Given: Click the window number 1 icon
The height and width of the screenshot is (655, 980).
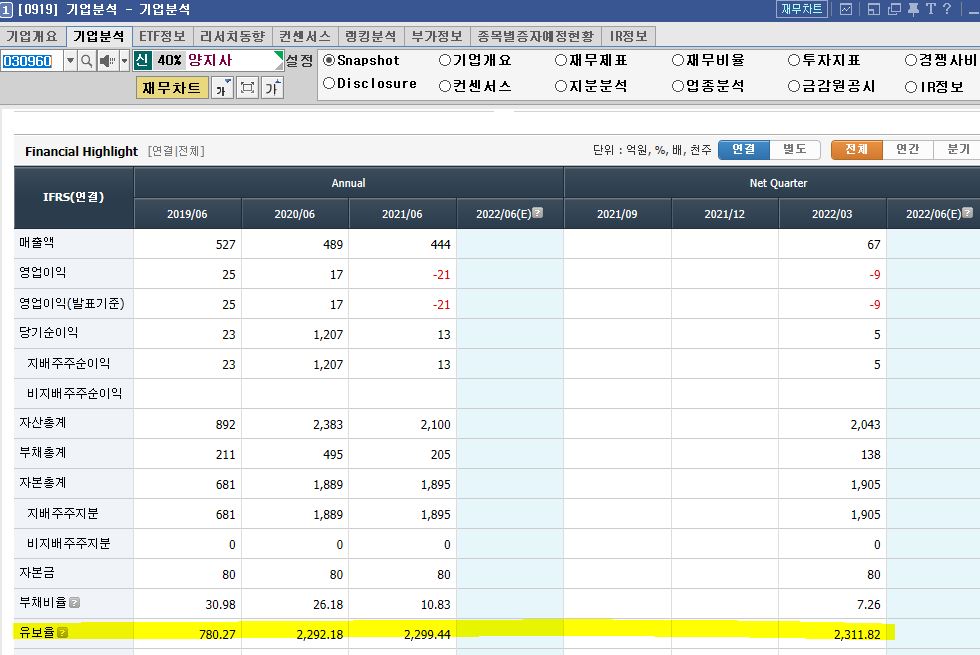Looking at the screenshot, I should tap(6, 9).
